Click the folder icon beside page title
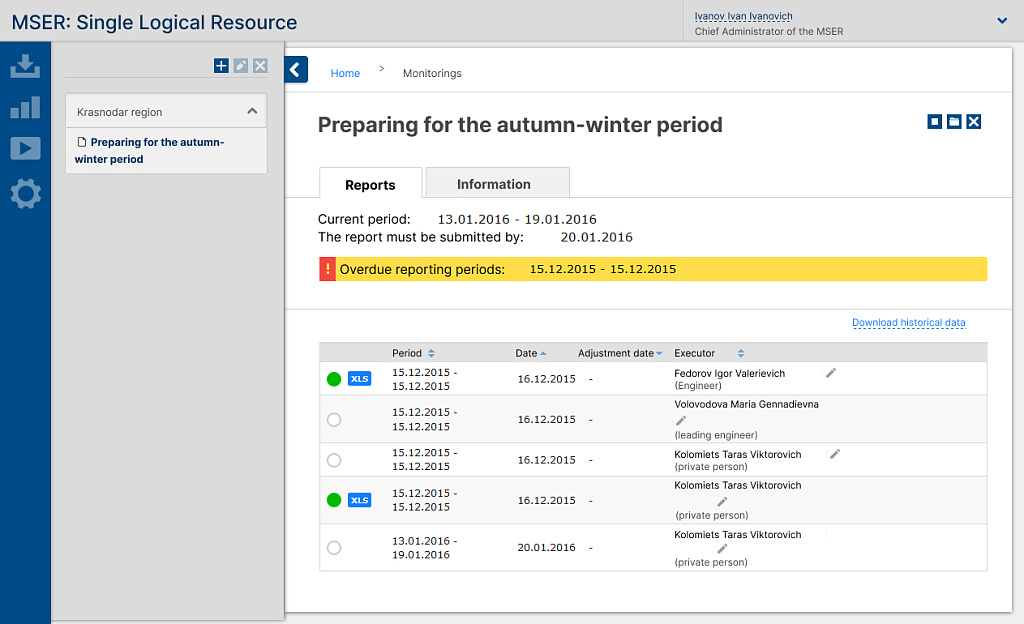Image resolution: width=1024 pixels, height=624 pixels. click(954, 122)
